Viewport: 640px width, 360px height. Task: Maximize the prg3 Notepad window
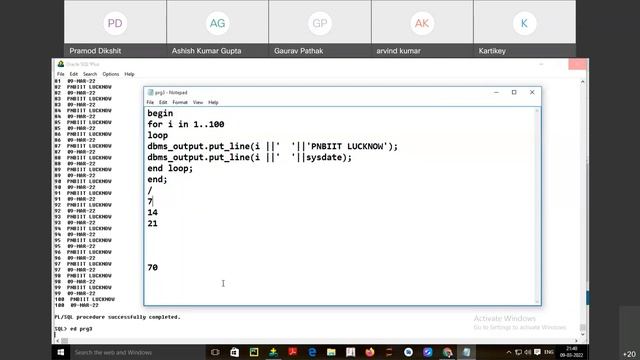tap(514, 93)
